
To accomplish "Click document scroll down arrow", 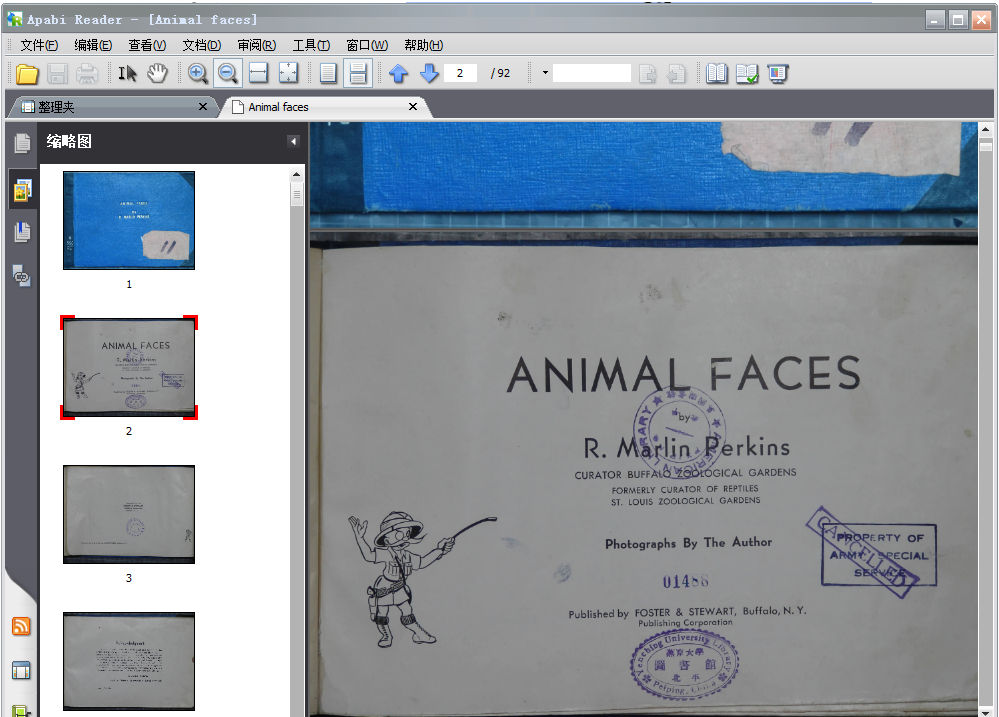I will click(986, 712).
